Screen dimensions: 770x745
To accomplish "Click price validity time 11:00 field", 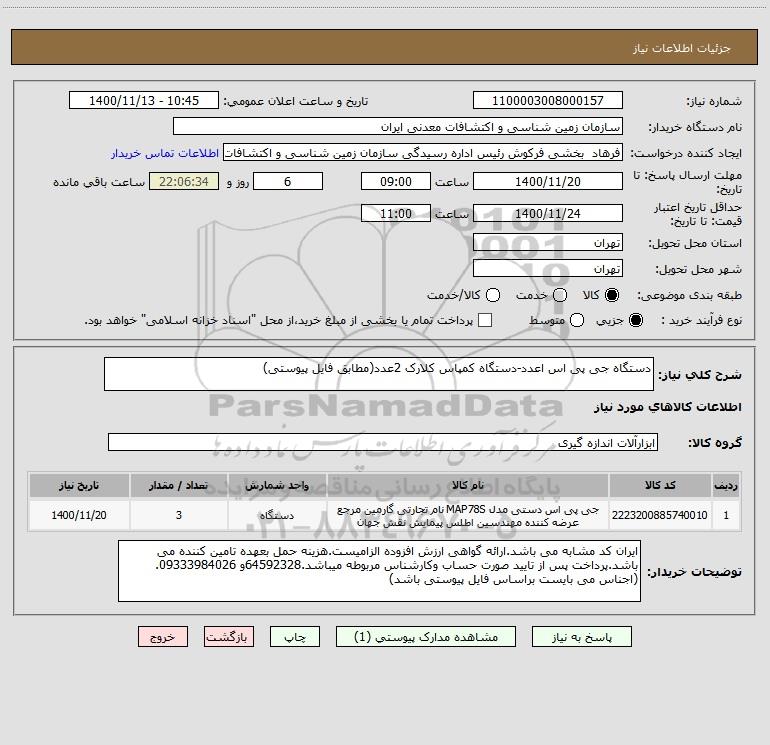I will [396, 213].
